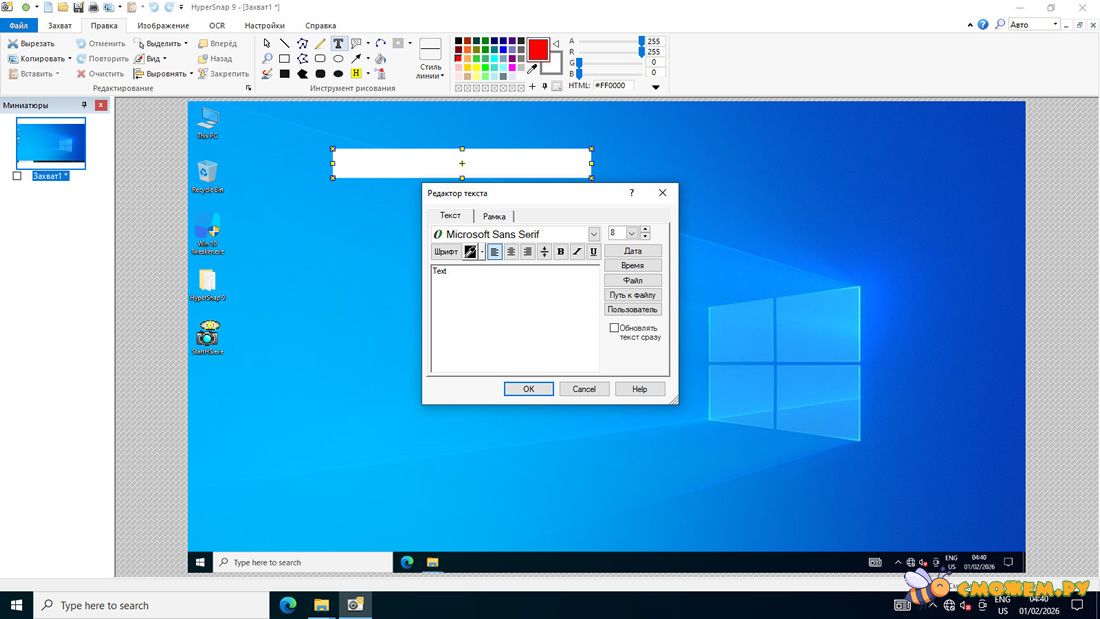This screenshot has height=619, width=1100.
Task: Pick the straight line drawing tool
Action: [x=285, y=43]
